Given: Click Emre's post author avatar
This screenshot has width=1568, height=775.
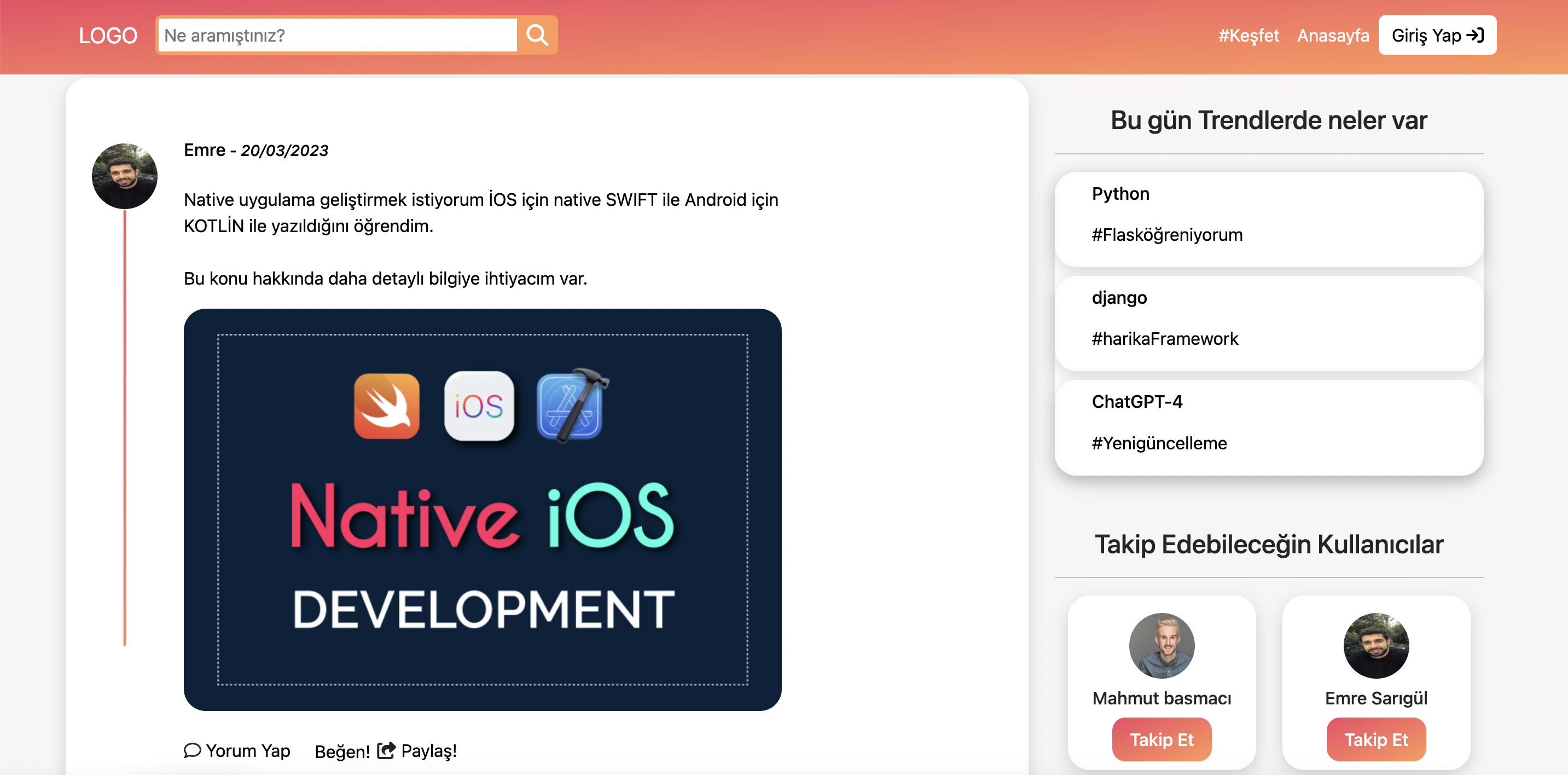Looking at the screenshot, I should pos(125,177).
